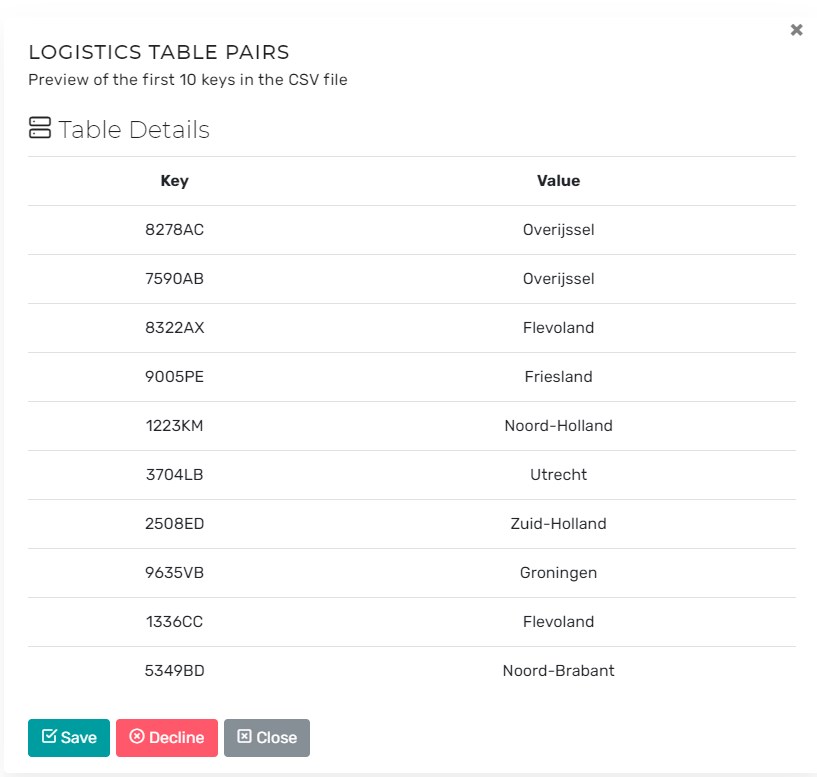Click the Friesland value cell
The image size is (817, 777).
[558, 377]
